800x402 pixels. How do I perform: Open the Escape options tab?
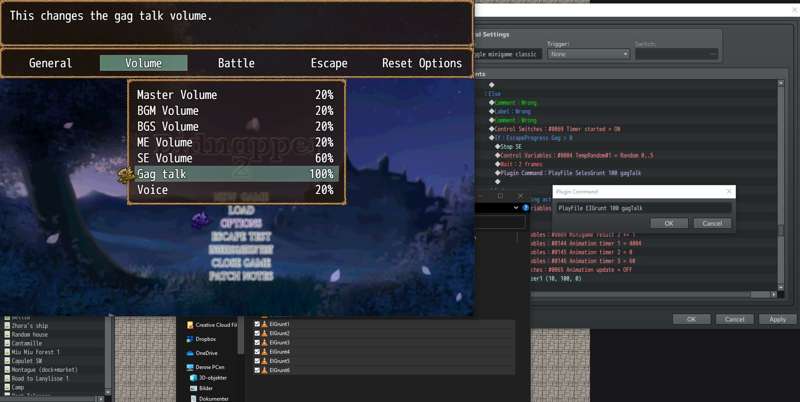coord(329,63)
